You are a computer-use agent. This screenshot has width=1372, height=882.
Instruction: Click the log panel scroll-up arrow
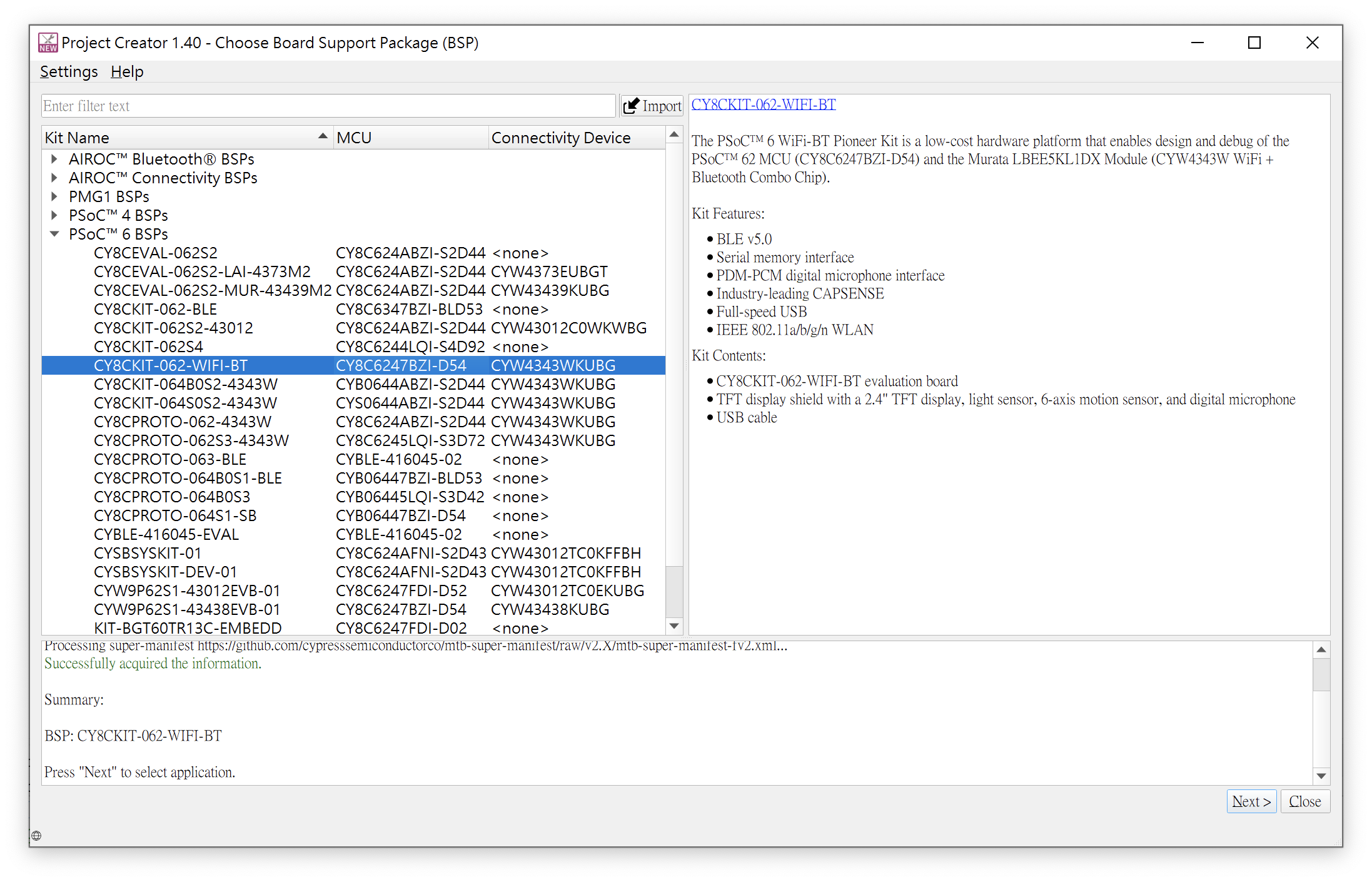(1321, 650)
